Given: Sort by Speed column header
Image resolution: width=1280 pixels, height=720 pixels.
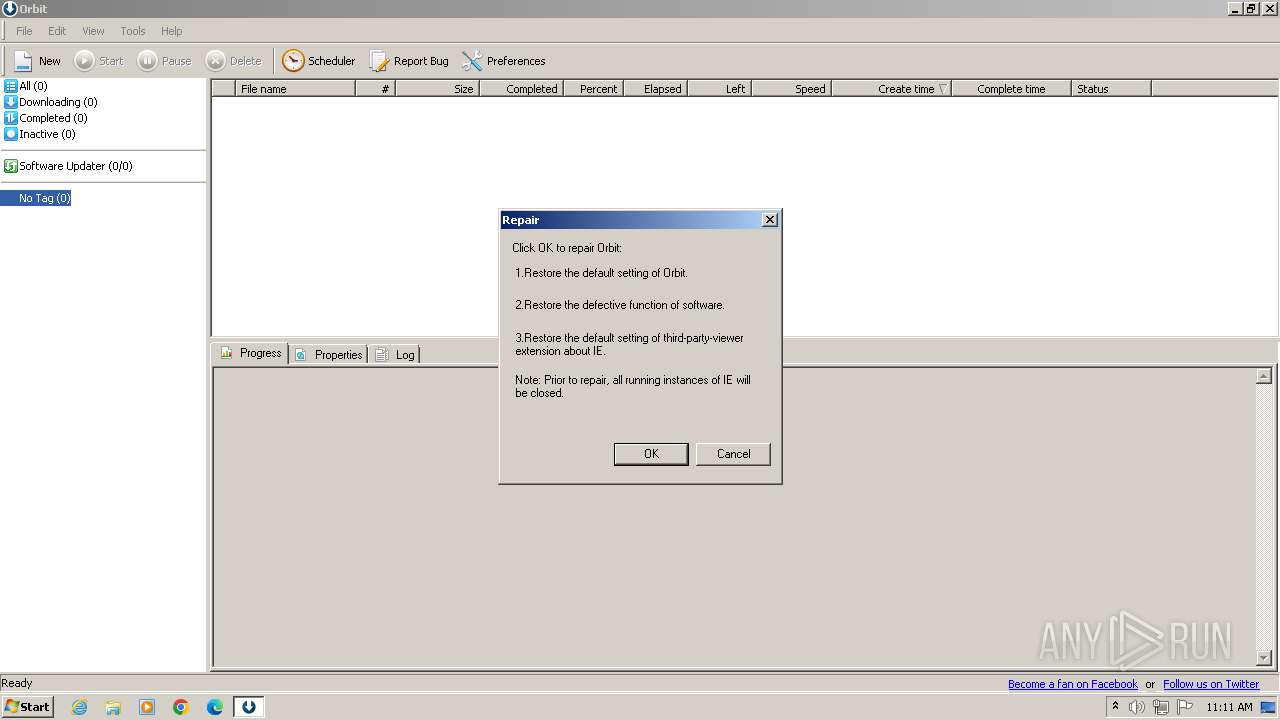Looking at the screenshot, I should point(792,89).
